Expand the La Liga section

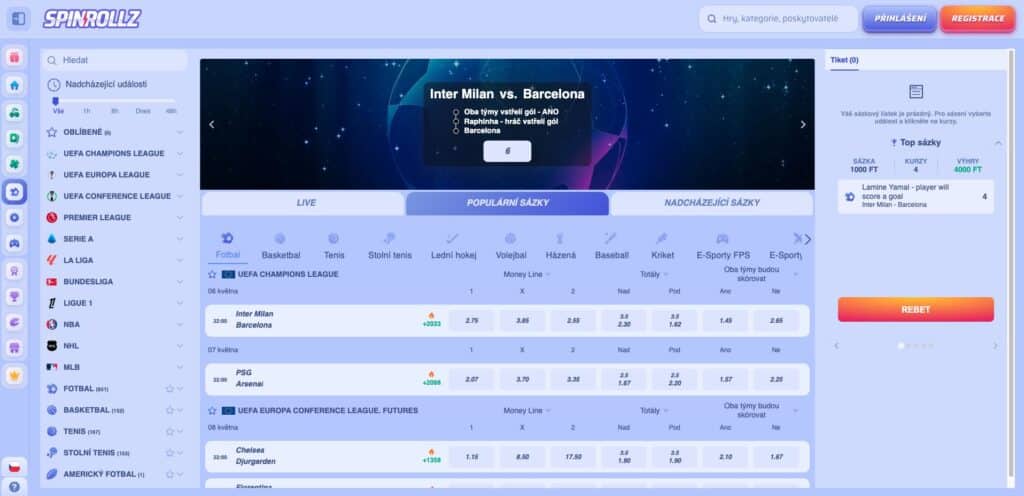[x=180, y=260]
